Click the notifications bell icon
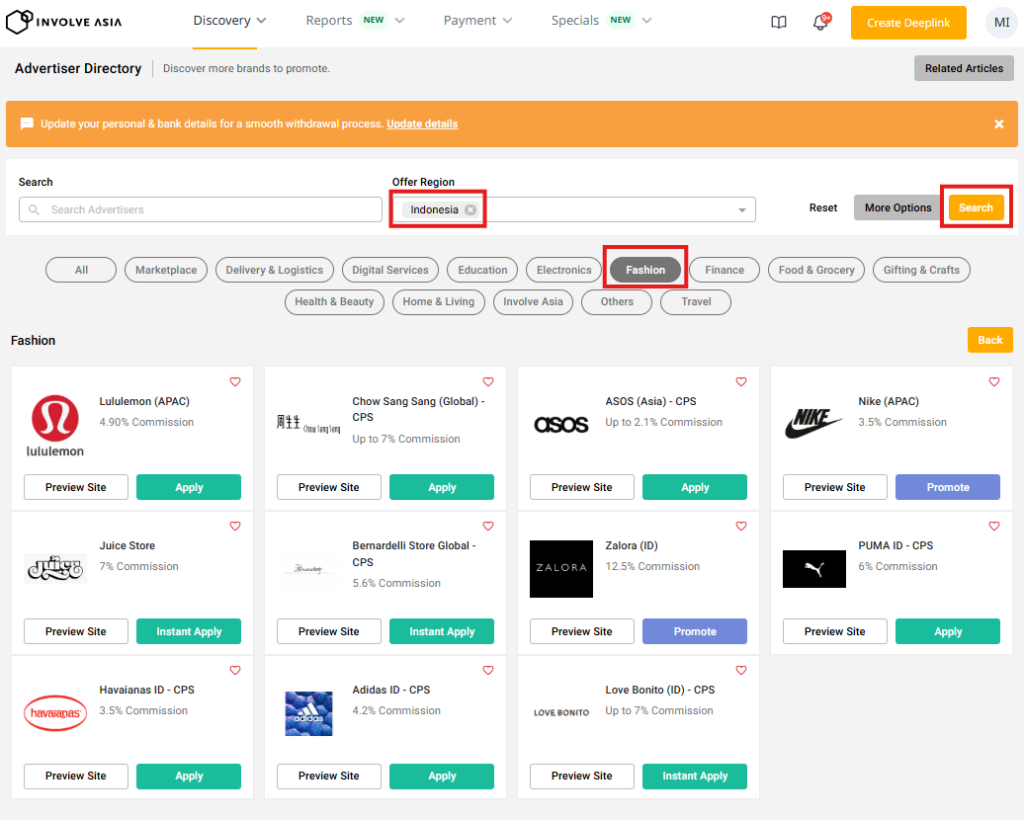Image resolution: width=1024 pixels, height=820 pixels. [x=821, y=22]
